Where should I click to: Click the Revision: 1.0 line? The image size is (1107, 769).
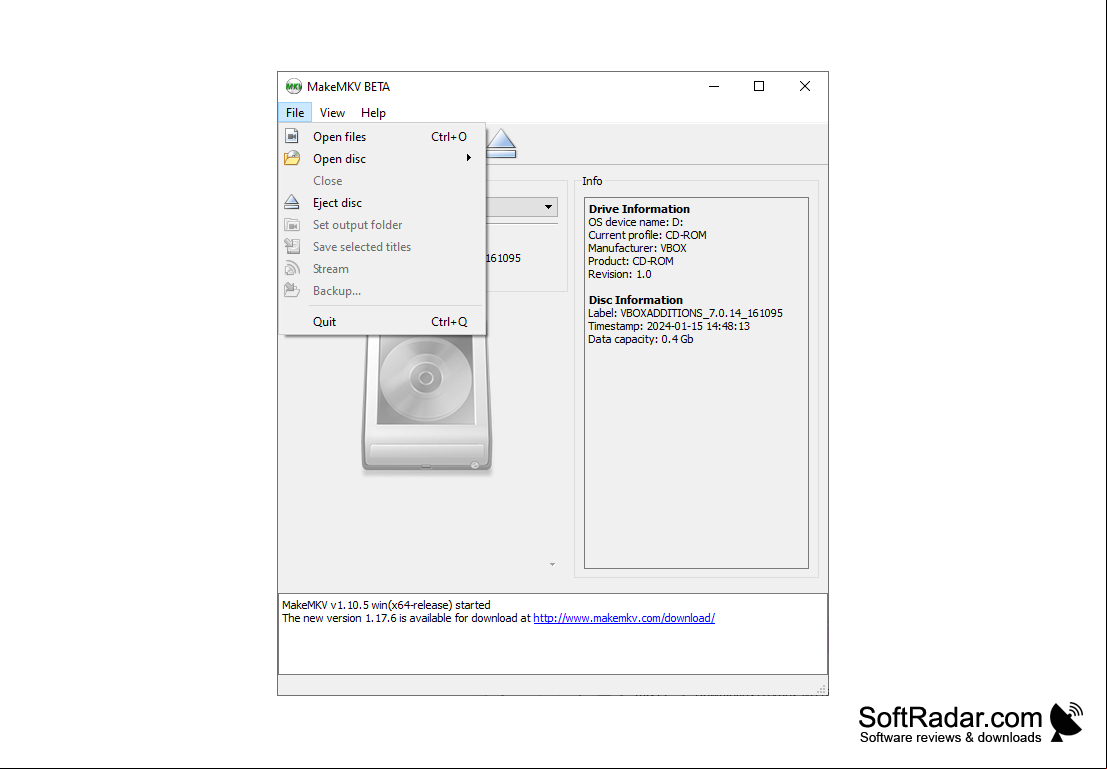619,274
